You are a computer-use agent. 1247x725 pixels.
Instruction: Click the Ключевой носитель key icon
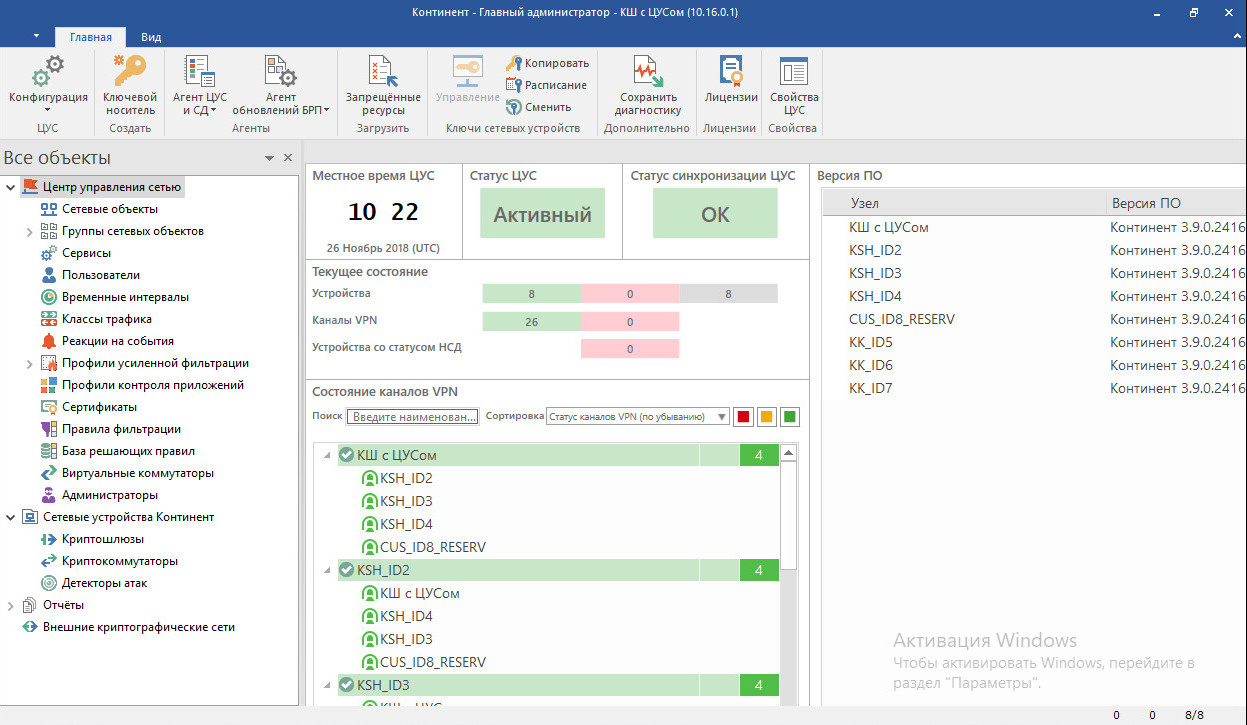click(x=130, y=73)
